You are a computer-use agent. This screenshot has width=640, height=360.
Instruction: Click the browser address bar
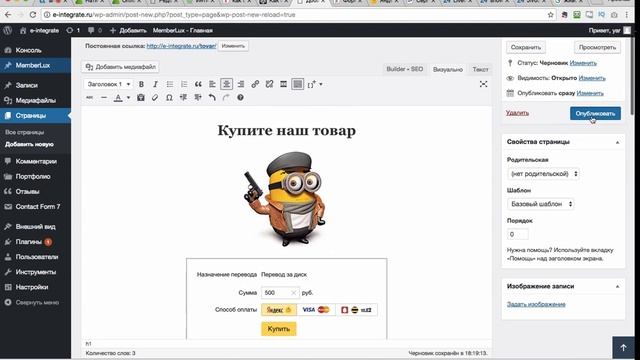point(298,15)
